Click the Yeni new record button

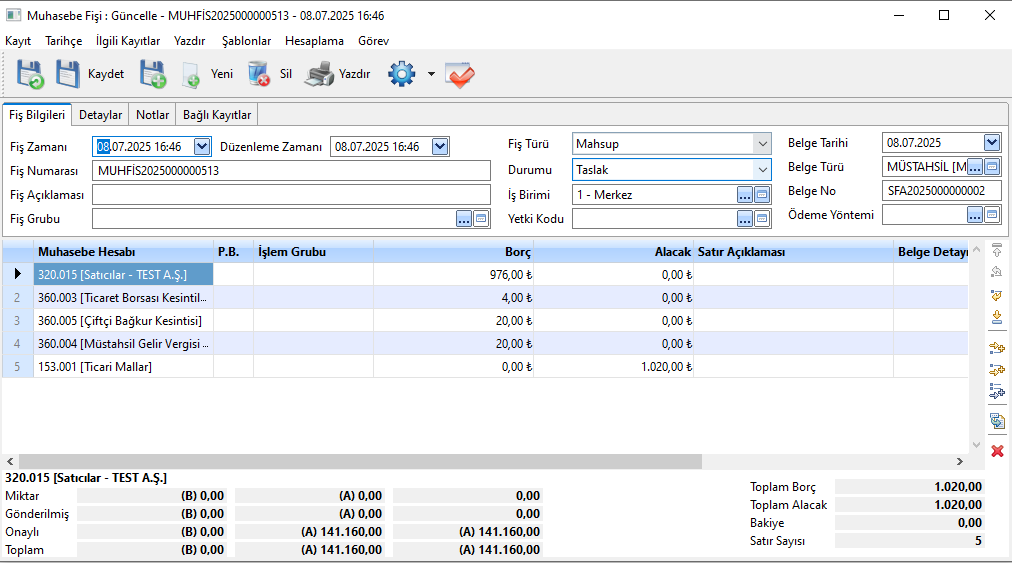(221, 74)
